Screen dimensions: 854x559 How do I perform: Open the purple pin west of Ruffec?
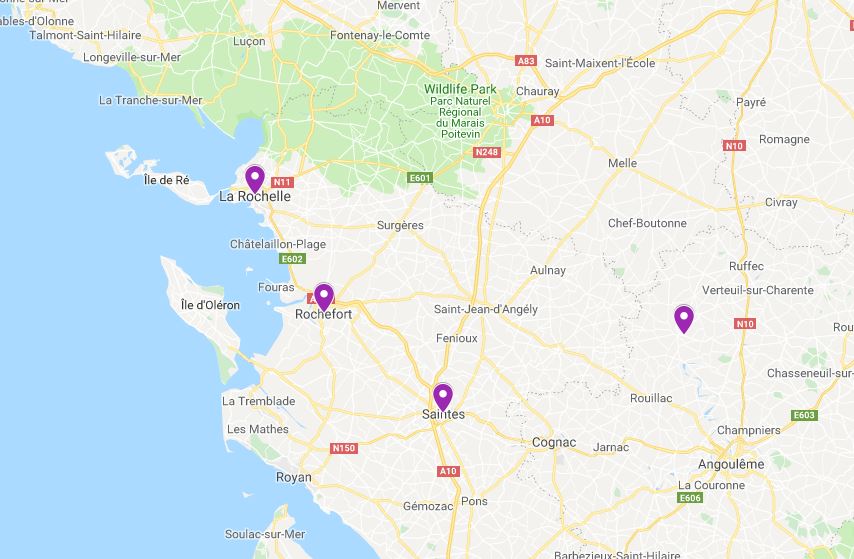[x=684, y=319]
